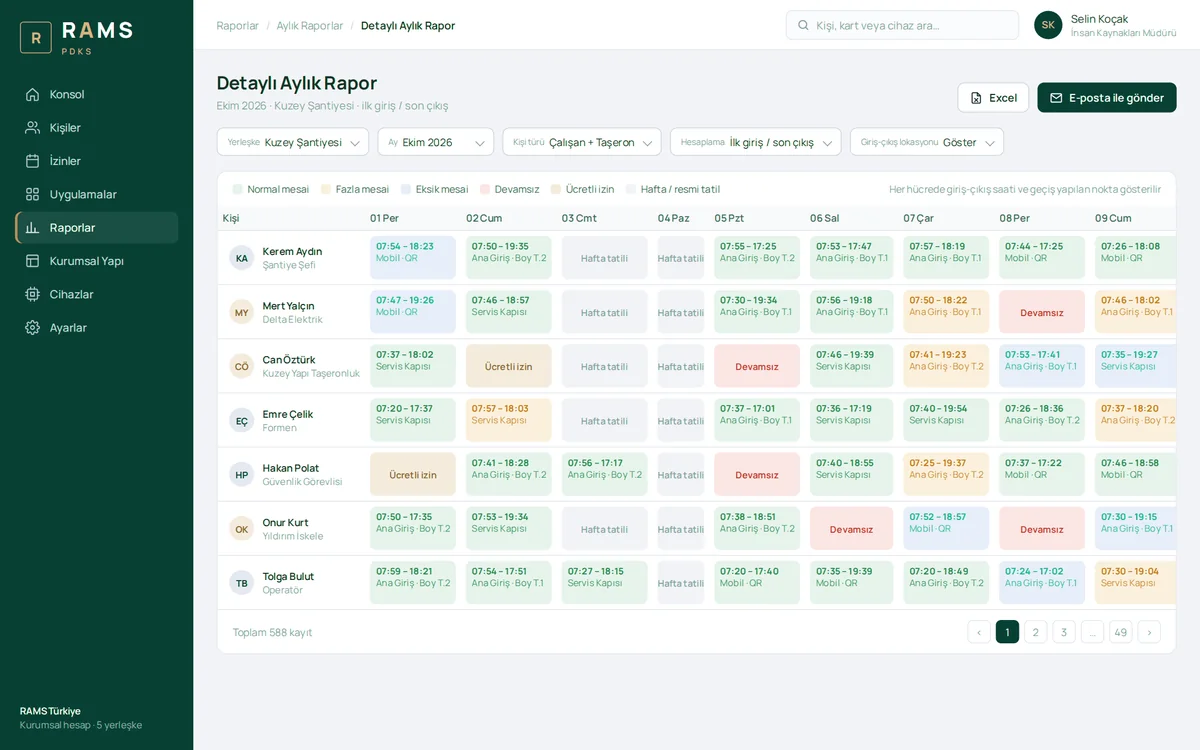
Task: Export report with Excel button
Action: pos(993,98)
